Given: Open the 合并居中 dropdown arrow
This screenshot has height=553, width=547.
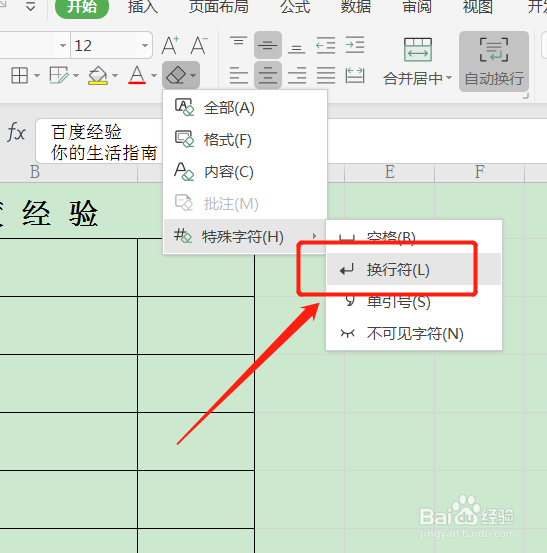Looking at the screenshot, I should click(449, 78).
